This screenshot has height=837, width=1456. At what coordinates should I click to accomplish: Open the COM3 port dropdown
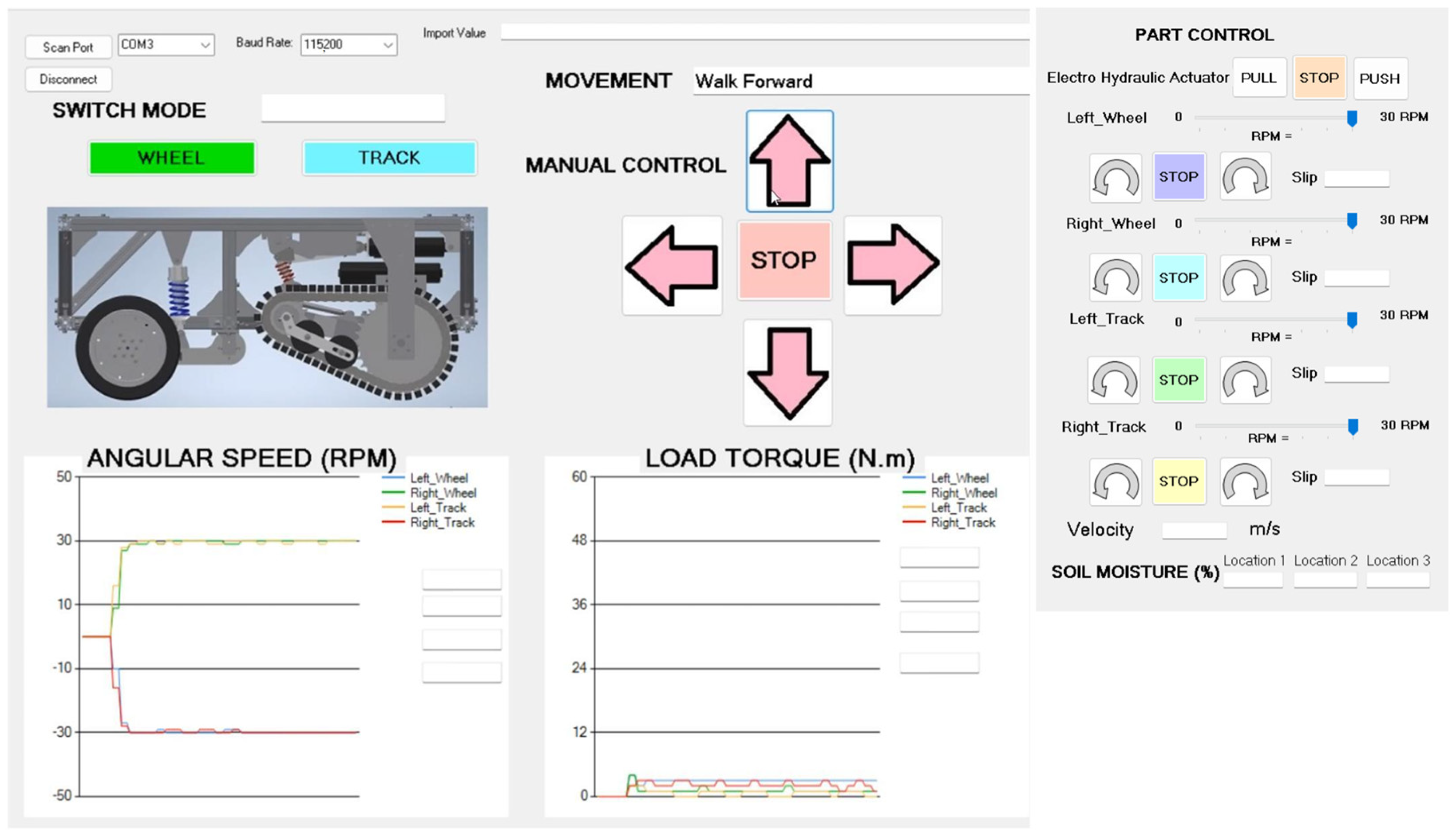[x=204, y=45]
